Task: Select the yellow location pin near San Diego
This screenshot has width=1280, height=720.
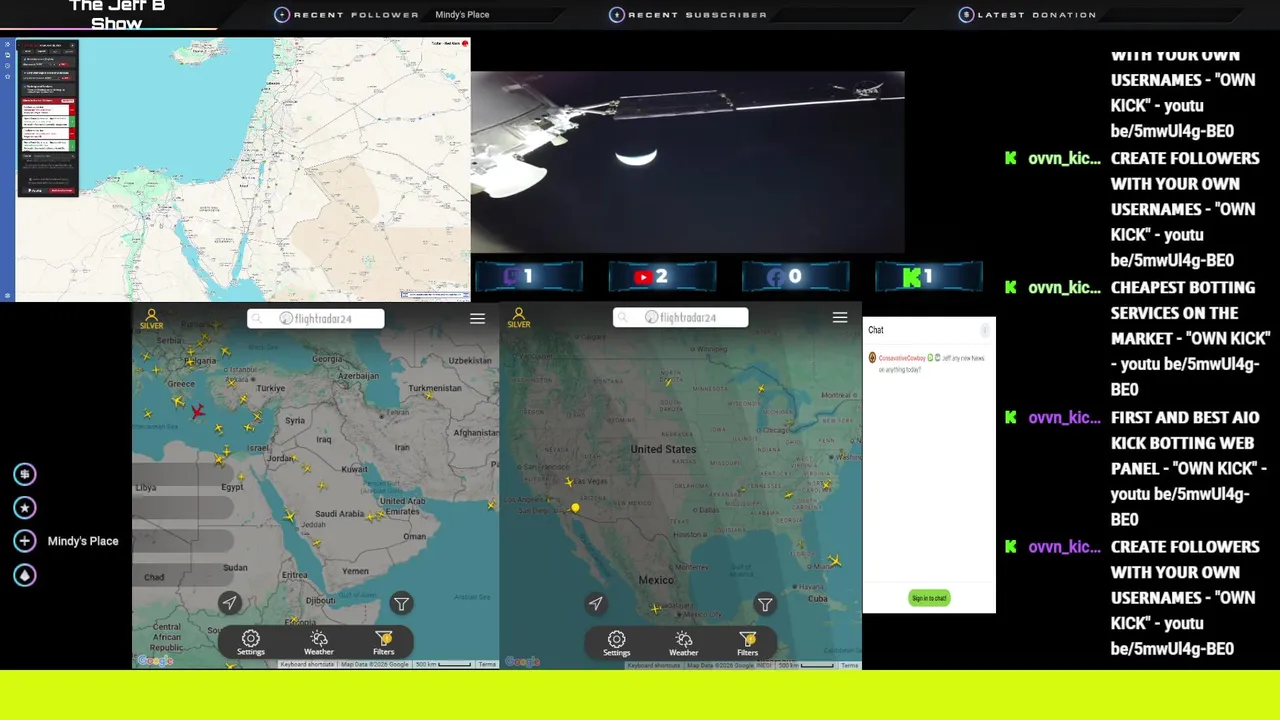Action: [x=575, y=508]
